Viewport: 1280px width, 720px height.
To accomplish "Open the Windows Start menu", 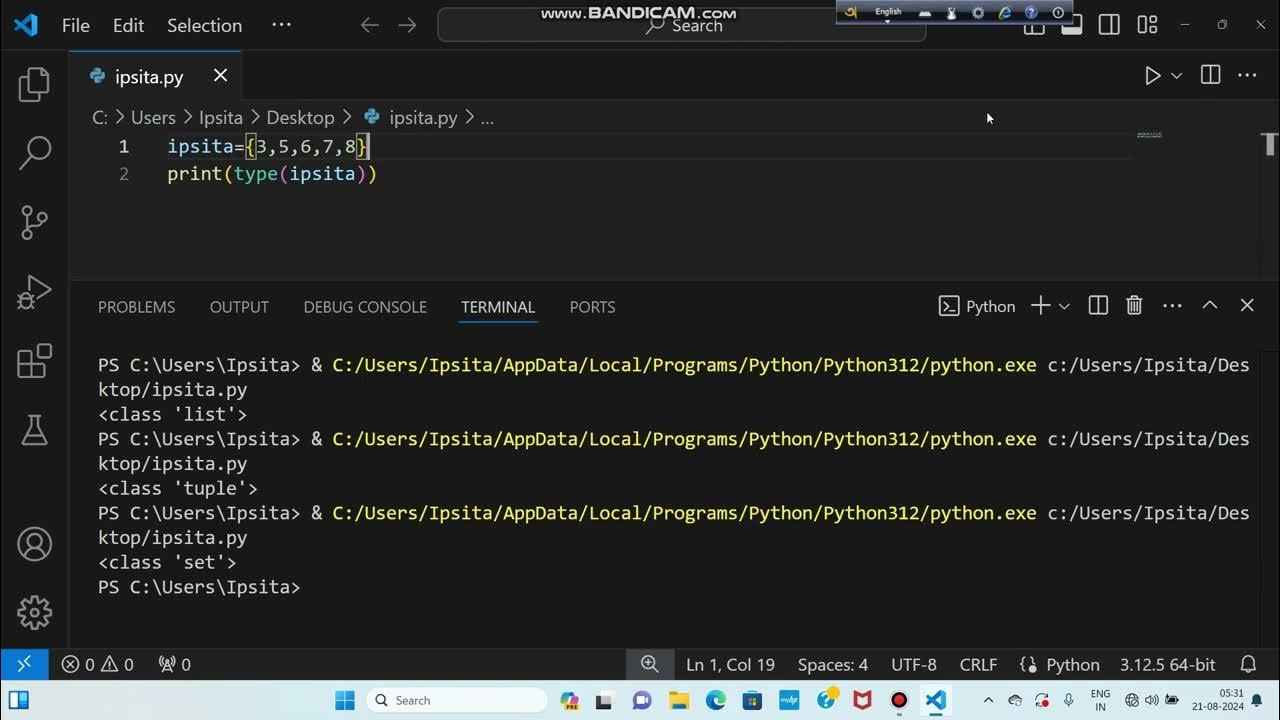I will pos(344,700).
